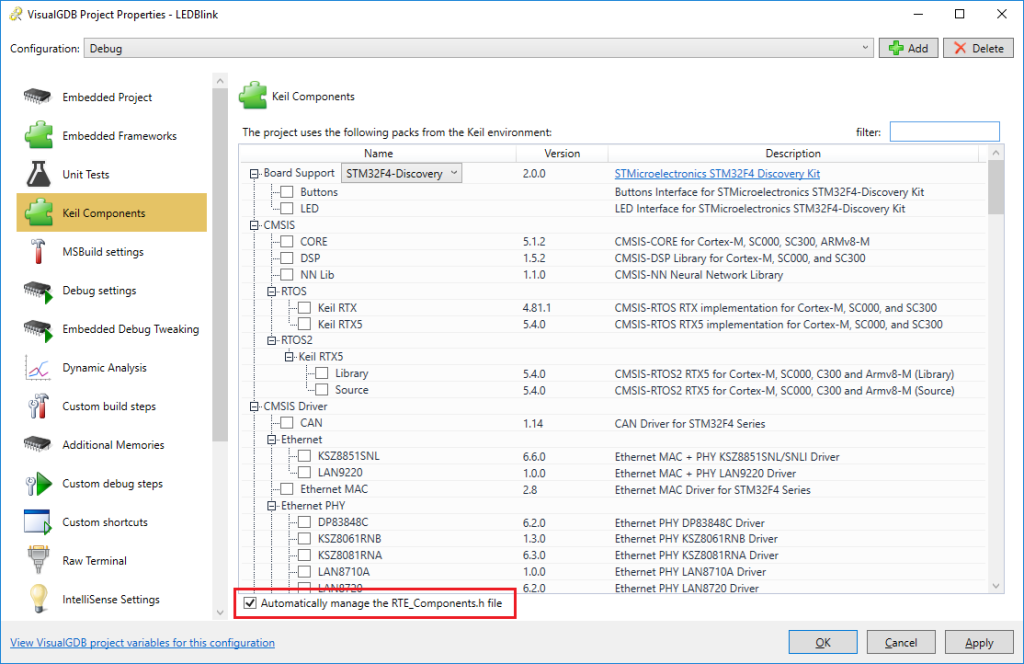The height and width of the screenshot is (664, 1024).
Task: Click the filter text field
Action: coord(944,132)
